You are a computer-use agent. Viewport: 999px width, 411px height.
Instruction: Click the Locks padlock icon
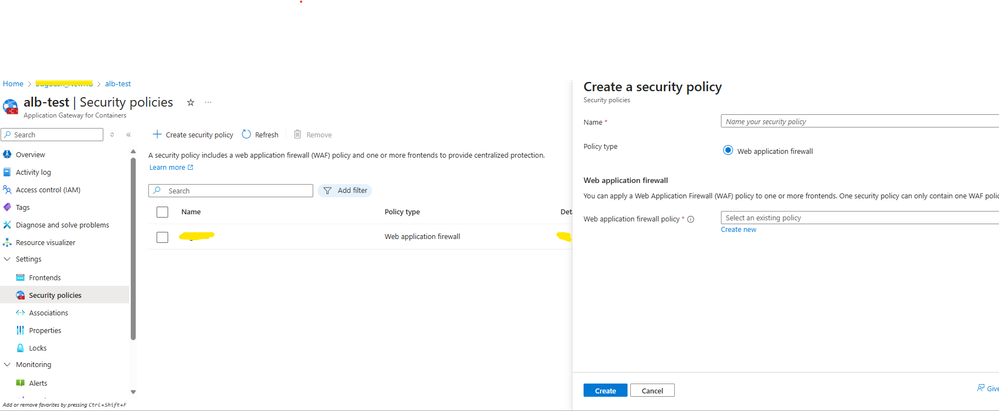point(20,349)
